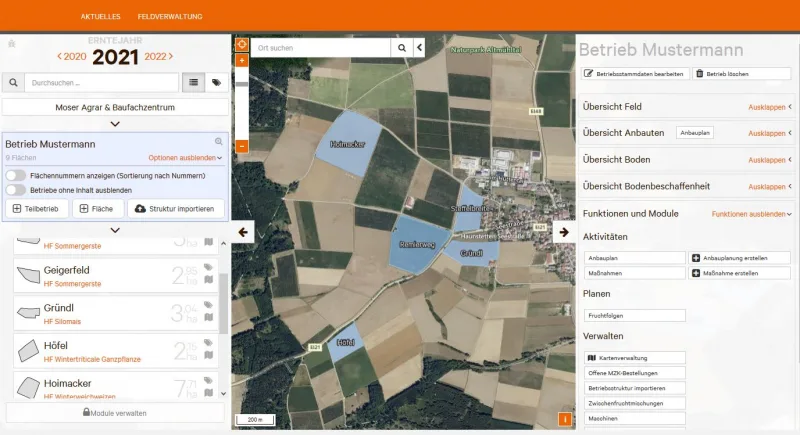
Task: Click the map zoom slider handle
Action: coord(242,84)
